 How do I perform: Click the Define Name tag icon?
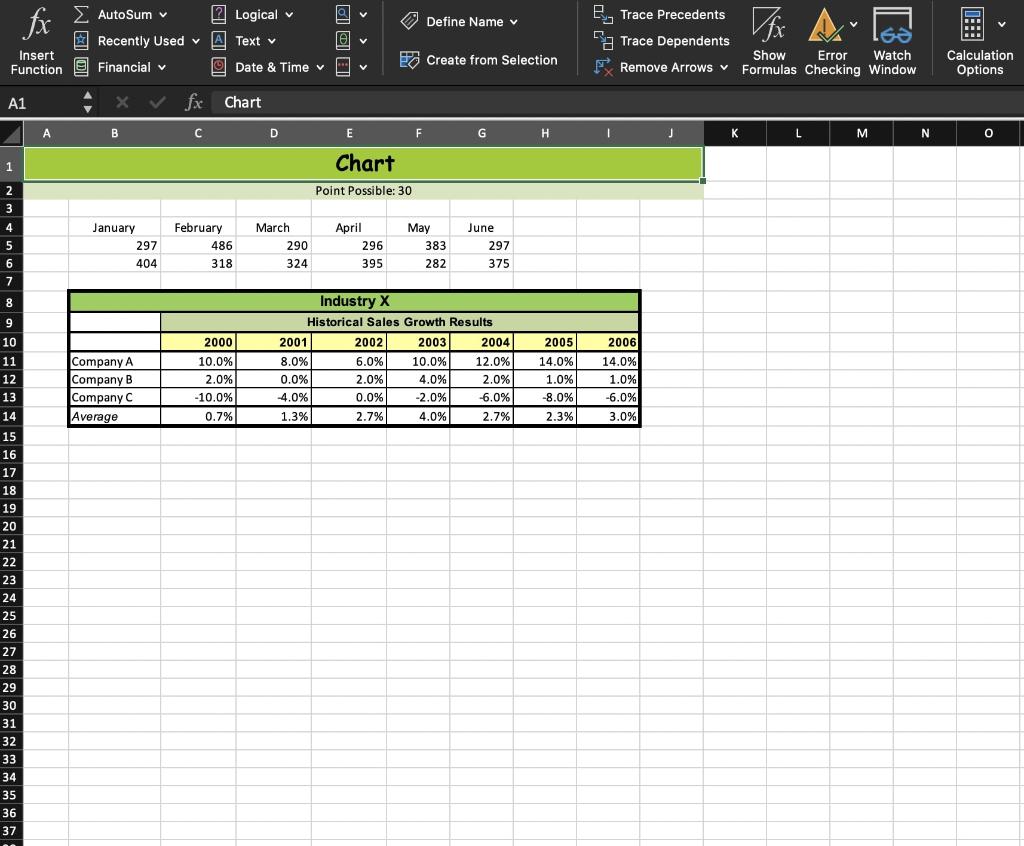pyautogui.click(x=409, y=22)
